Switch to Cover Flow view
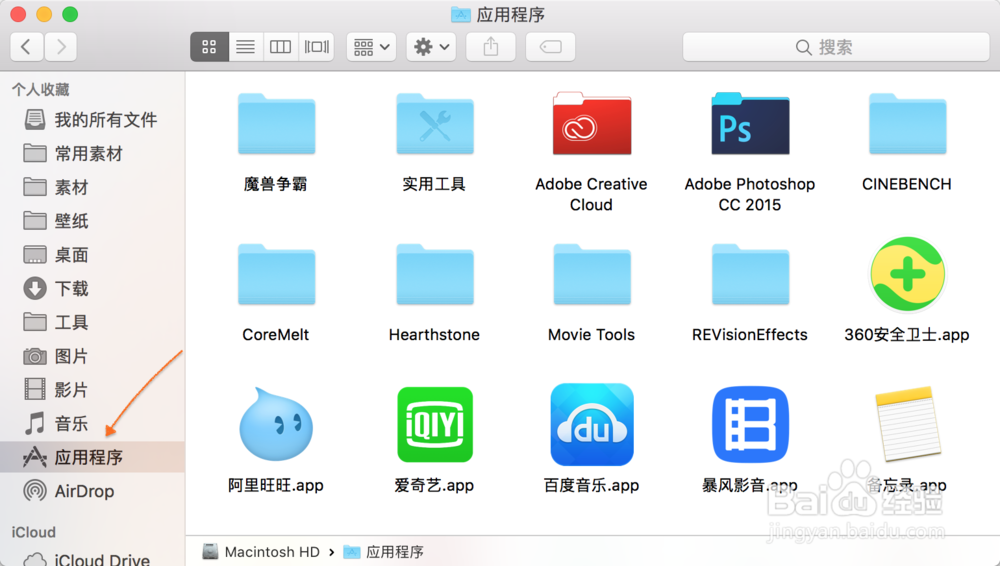1000x566 pixels. click(316, 47)
